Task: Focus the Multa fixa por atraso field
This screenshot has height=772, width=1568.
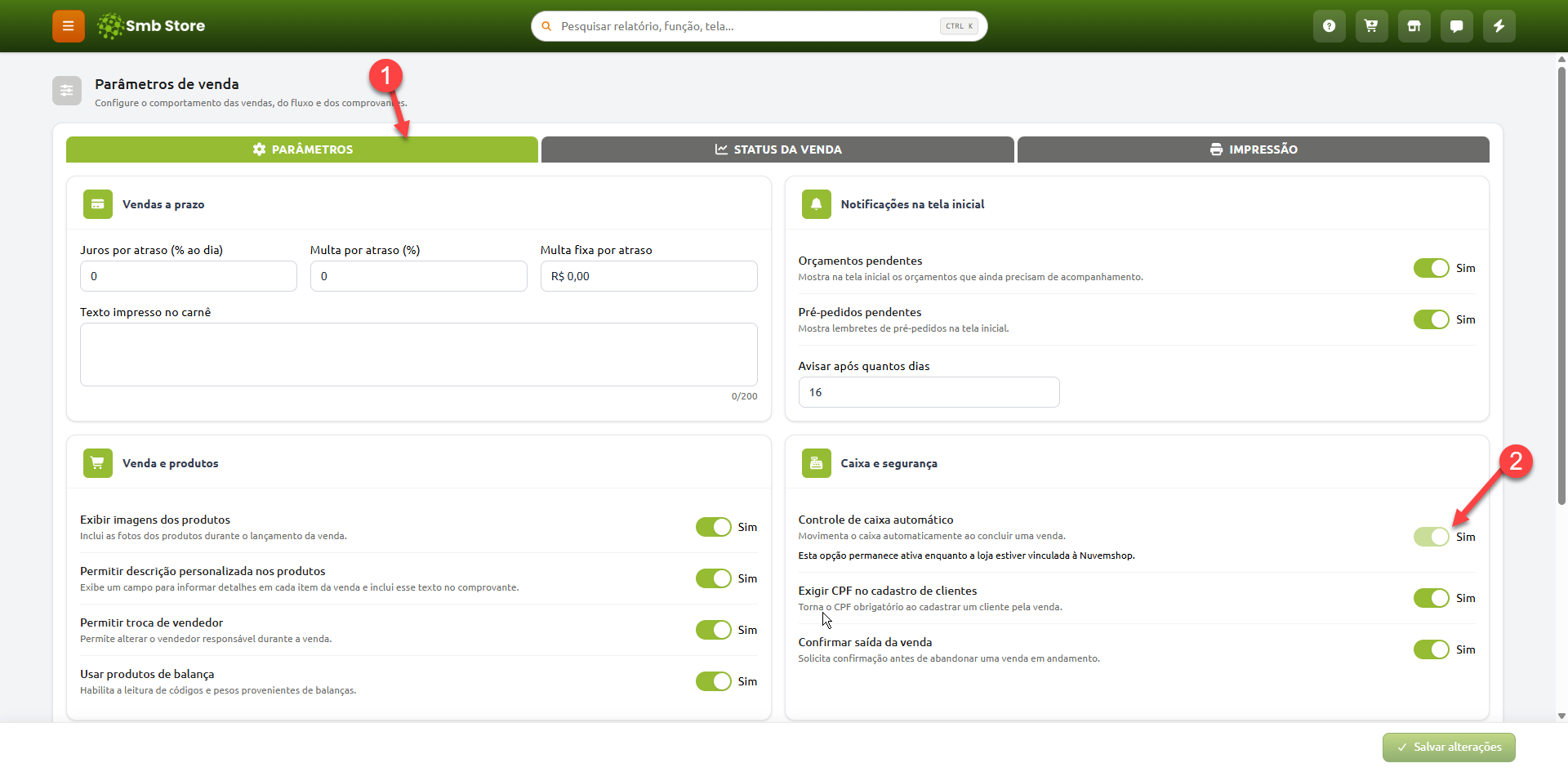Action: tap(649, 276)
